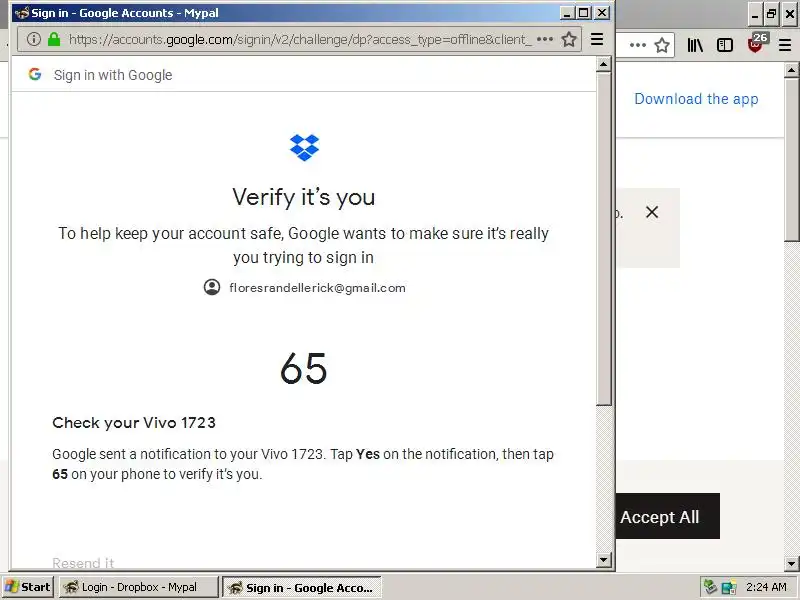The image size is (800, 600).
Task: Toggle the sidebar icon in background window
Action: click(x=725, y=45)
